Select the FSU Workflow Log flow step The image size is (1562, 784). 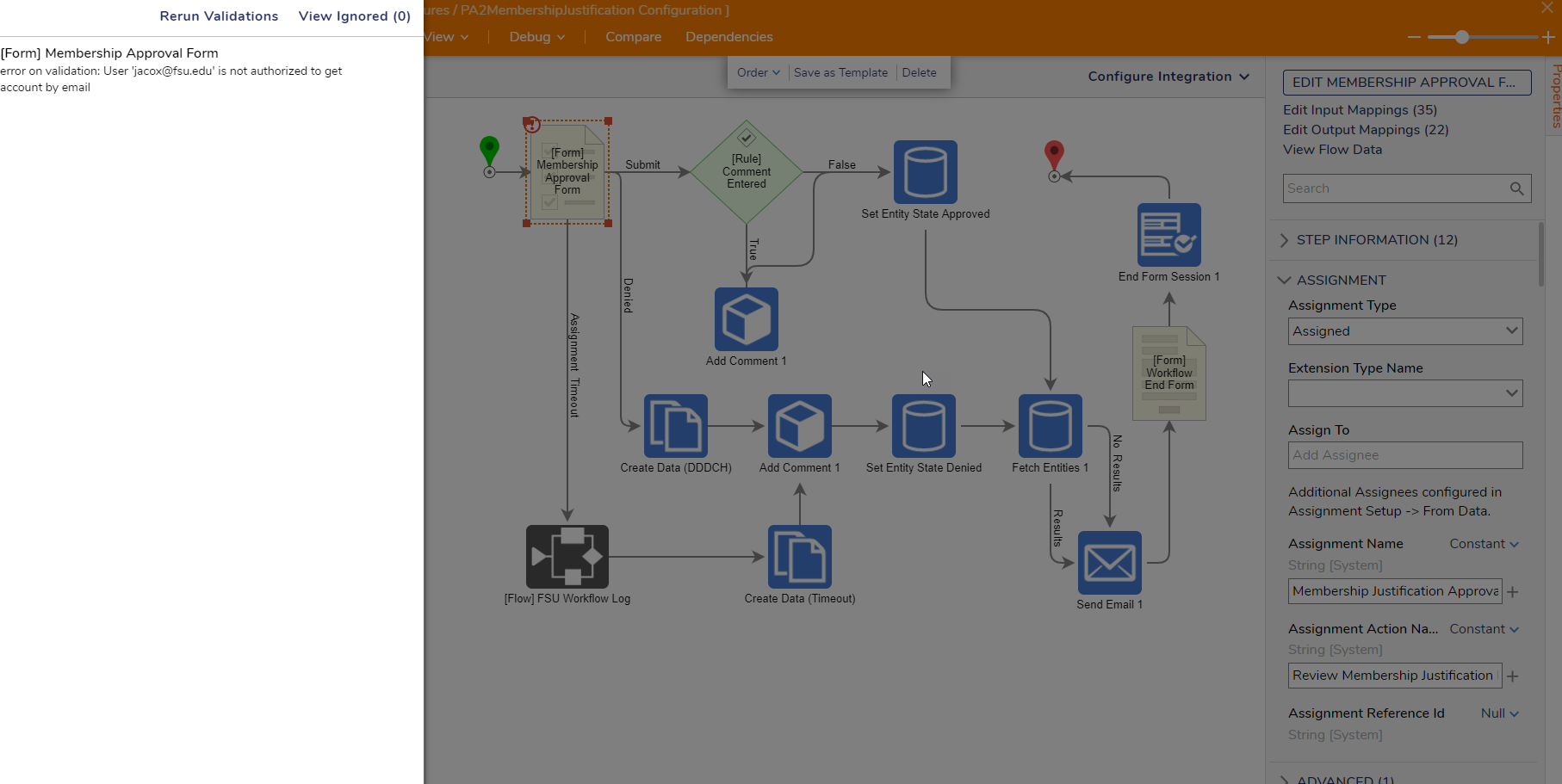[567, 557]
